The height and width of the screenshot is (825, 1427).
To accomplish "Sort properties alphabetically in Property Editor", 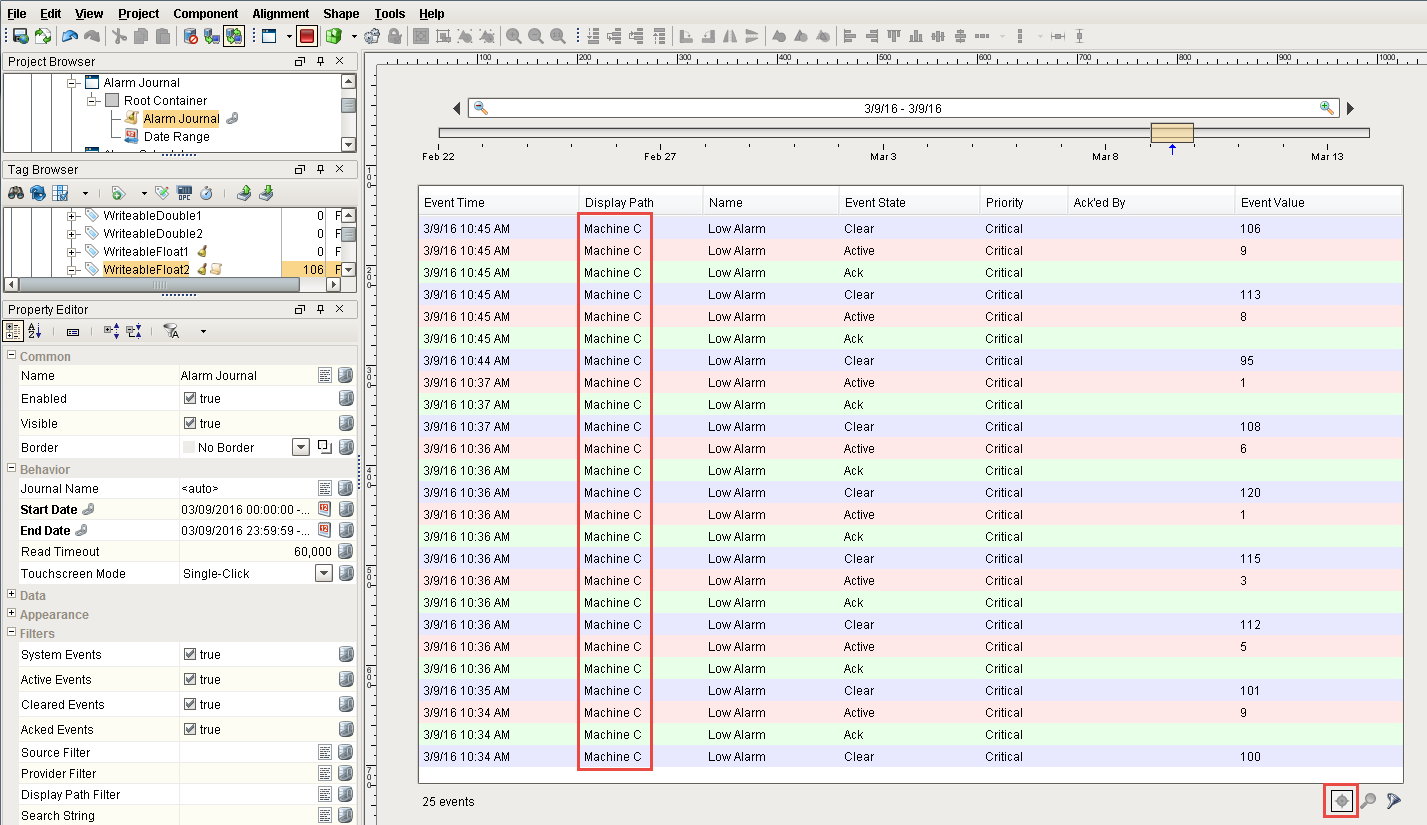I will click(x=35, y=331).
